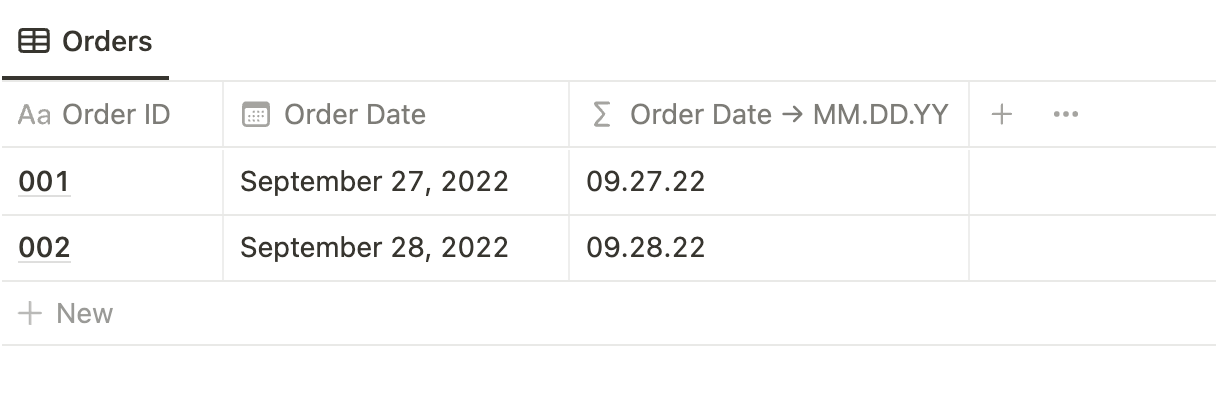Click the sigma formula icon in header

pyautogui.click(x=601, y=115)
